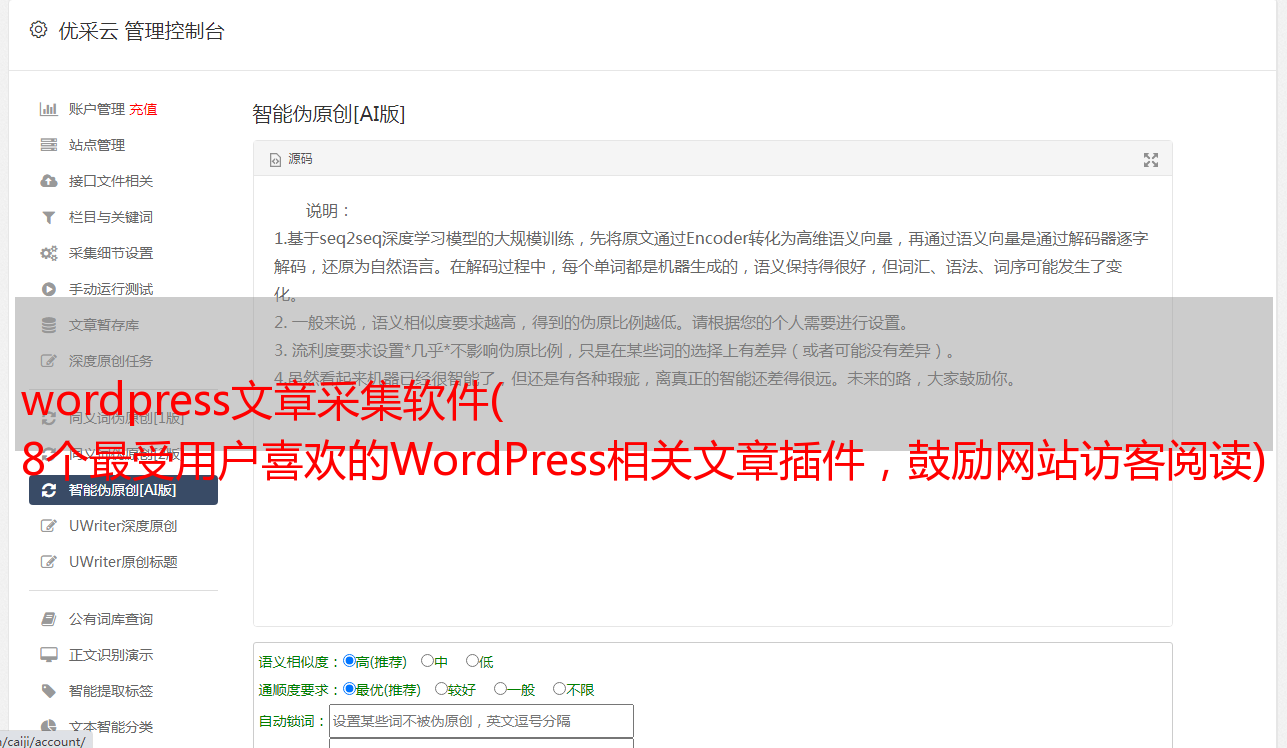The image size is (1287, 748).
Task: Click the 说明: line in the editor
Action: click(329, 211)
